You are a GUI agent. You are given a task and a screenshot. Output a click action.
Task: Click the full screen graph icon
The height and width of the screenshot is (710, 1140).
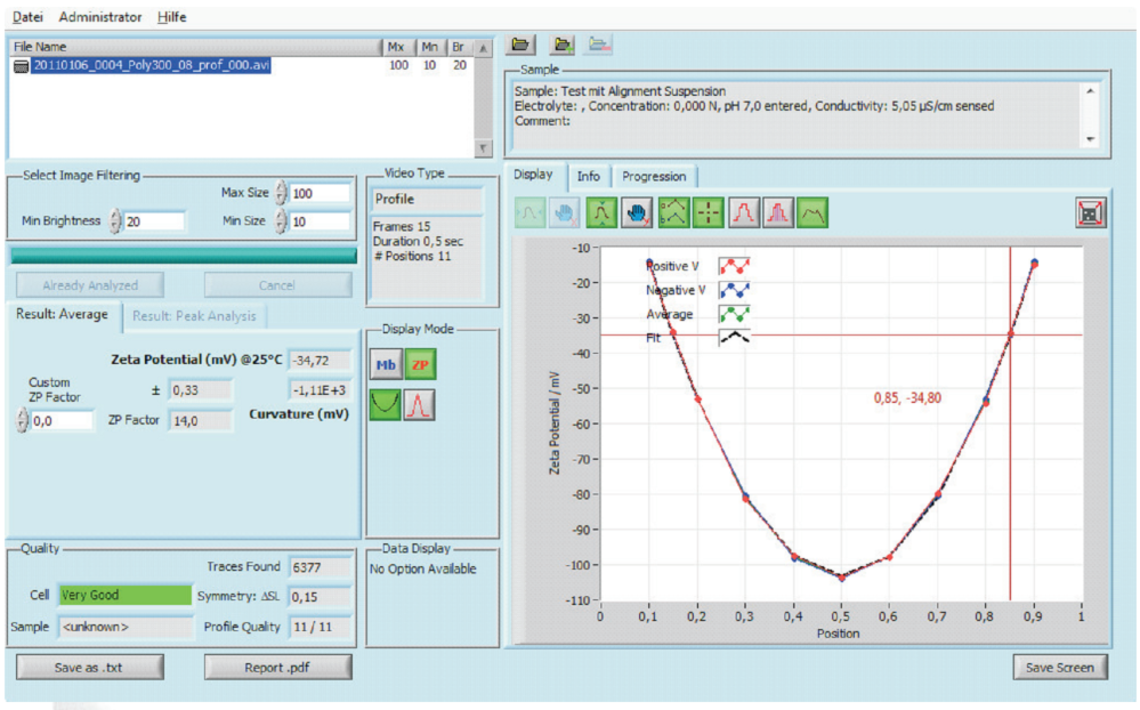pyautogui.click(x=1090, y=211)
